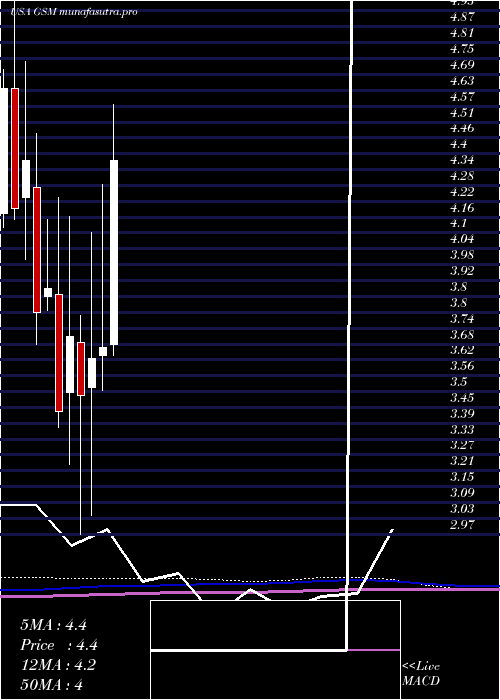
Task: Click the 4.81 price axis label
Action: 462,33
